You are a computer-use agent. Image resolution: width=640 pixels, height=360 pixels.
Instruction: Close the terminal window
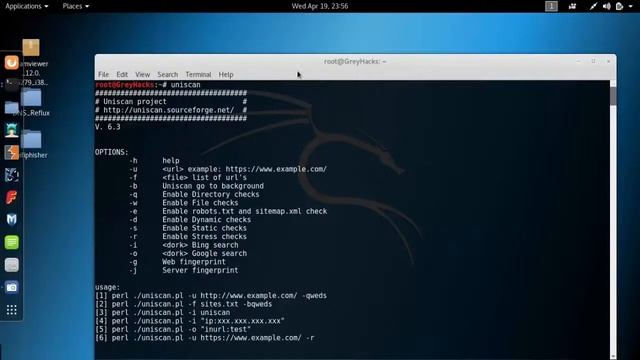point(608,61)
